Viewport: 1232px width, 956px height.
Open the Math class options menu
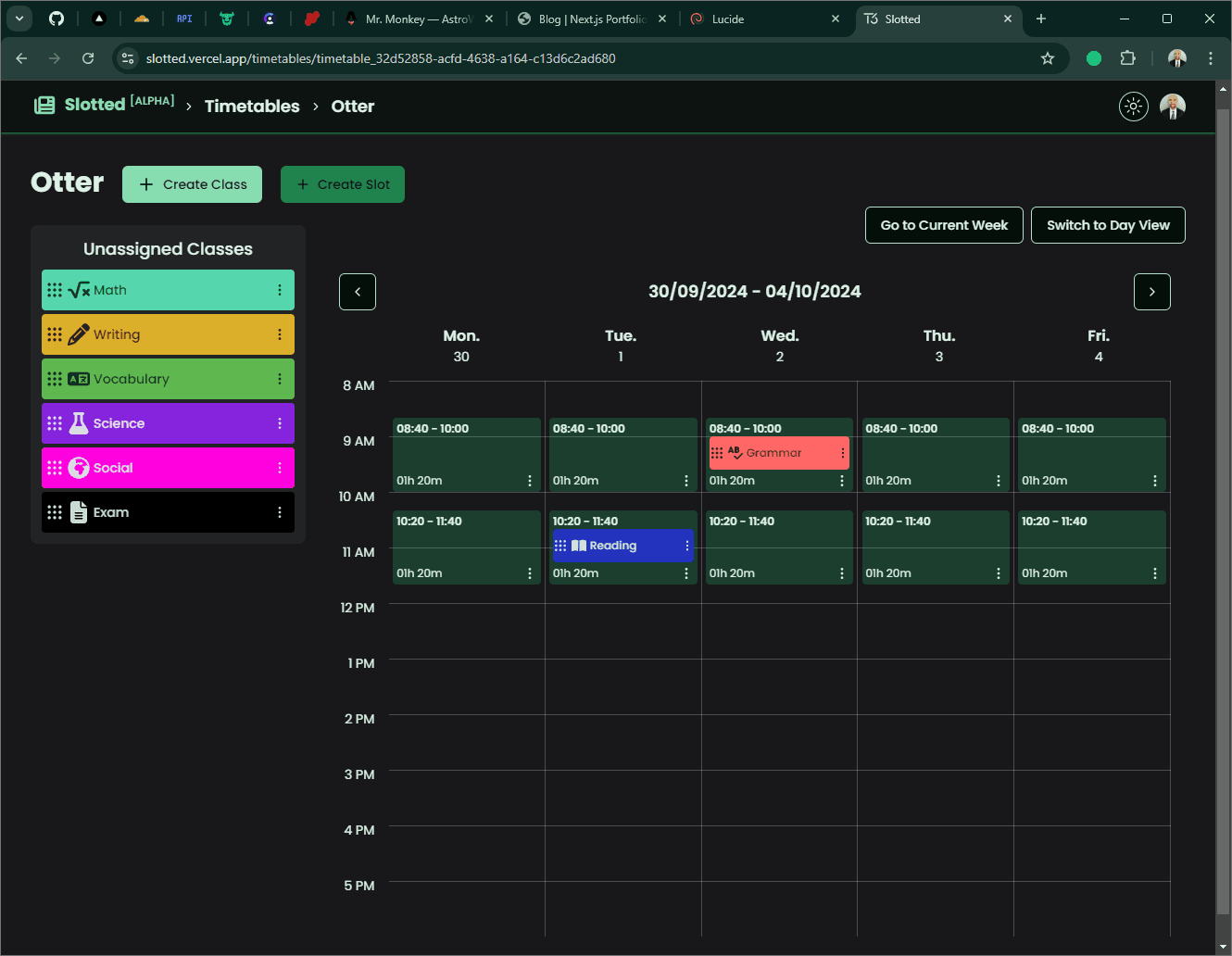280,290
